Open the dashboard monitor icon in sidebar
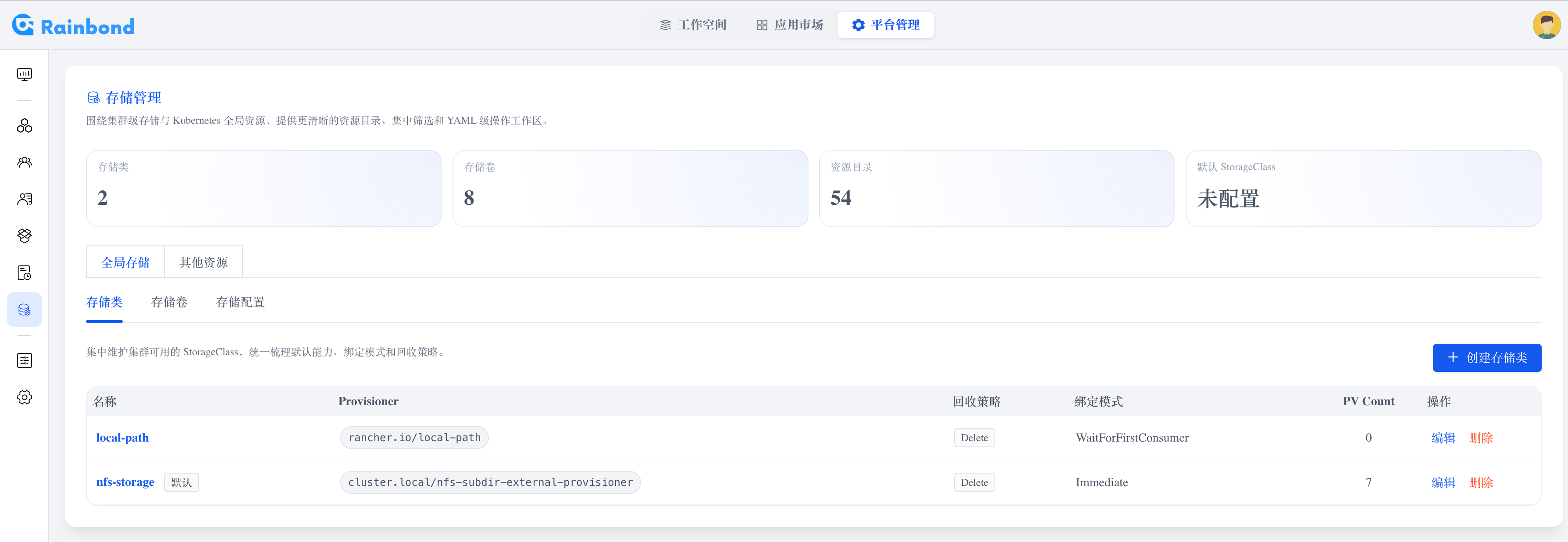1568x542 pixels. tap(25, 74)
